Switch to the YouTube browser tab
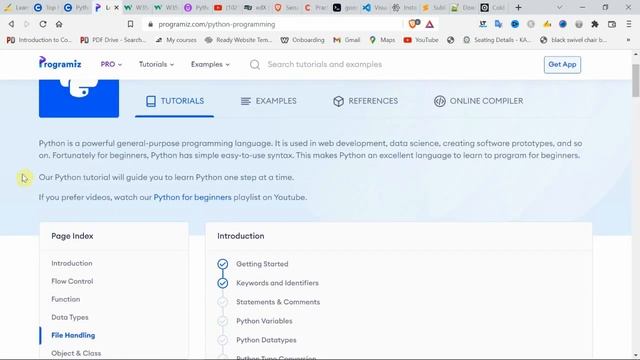The image size is (640, 360). tap(225, 7)
